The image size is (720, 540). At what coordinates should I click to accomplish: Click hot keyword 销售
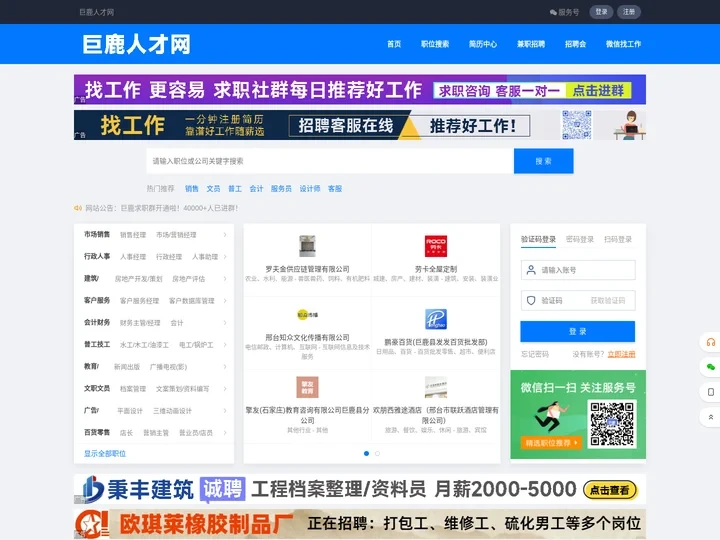point(191,189)
